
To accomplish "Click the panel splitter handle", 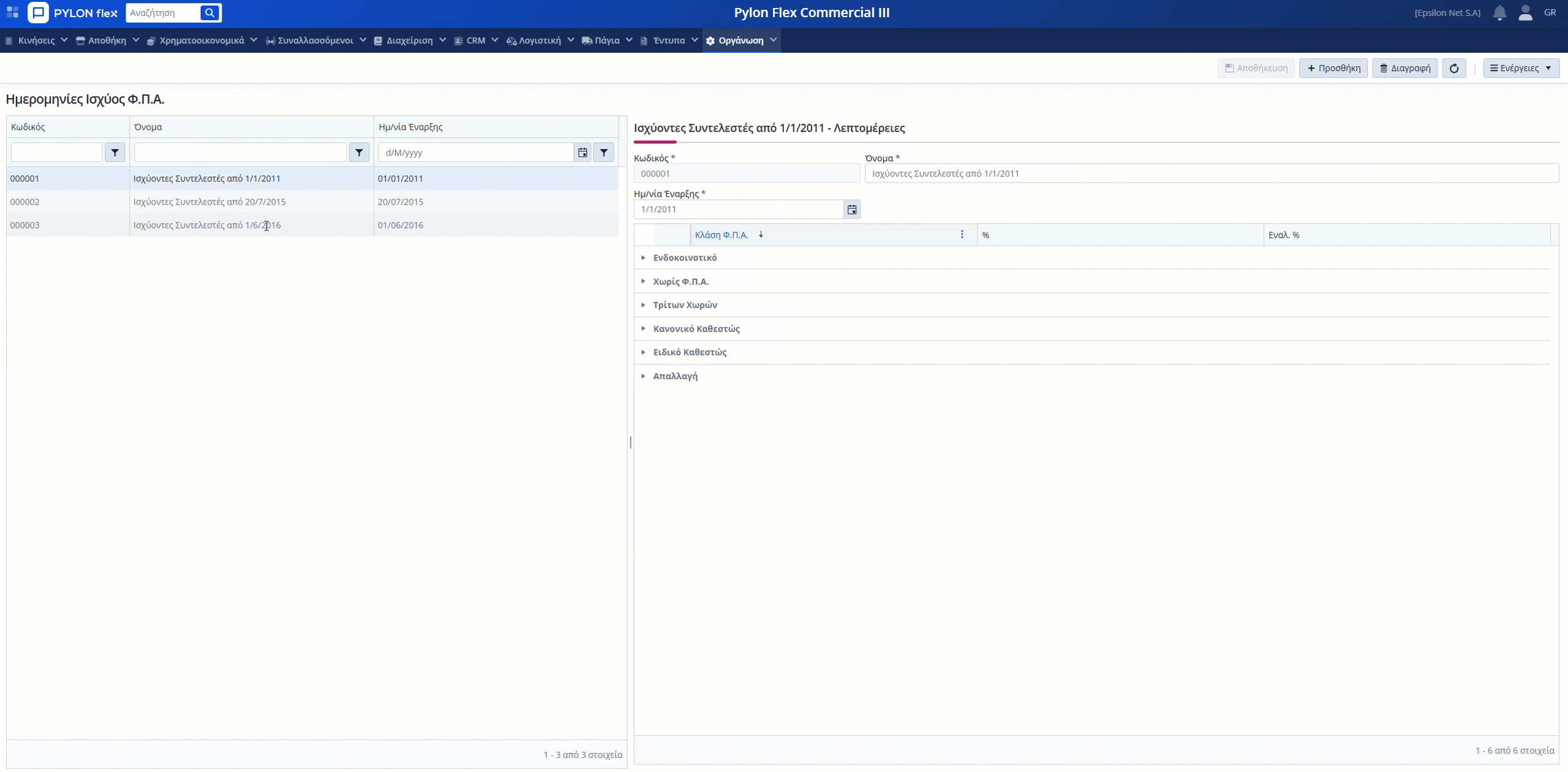I will [x=630, y=442].
